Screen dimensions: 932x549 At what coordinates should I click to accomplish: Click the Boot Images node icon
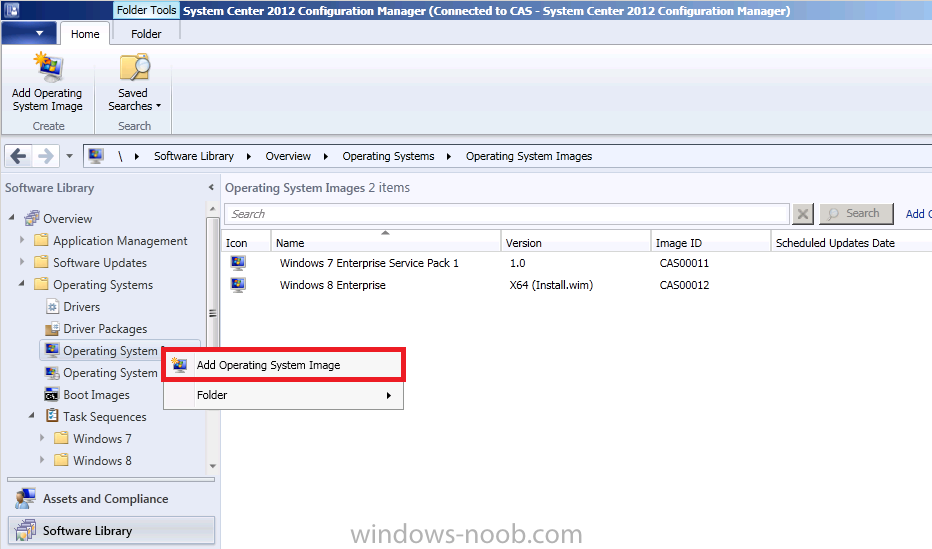(x=52, y=395)
